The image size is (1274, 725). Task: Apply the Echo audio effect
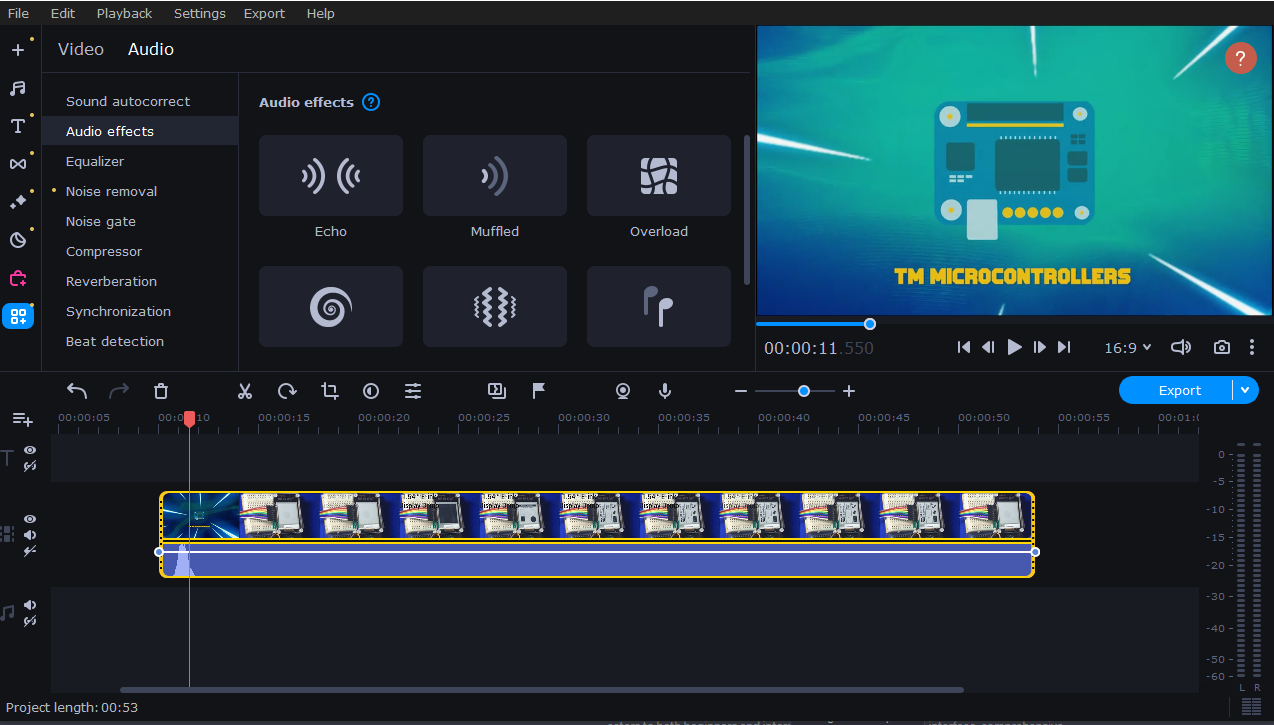[x=331, y=176]
